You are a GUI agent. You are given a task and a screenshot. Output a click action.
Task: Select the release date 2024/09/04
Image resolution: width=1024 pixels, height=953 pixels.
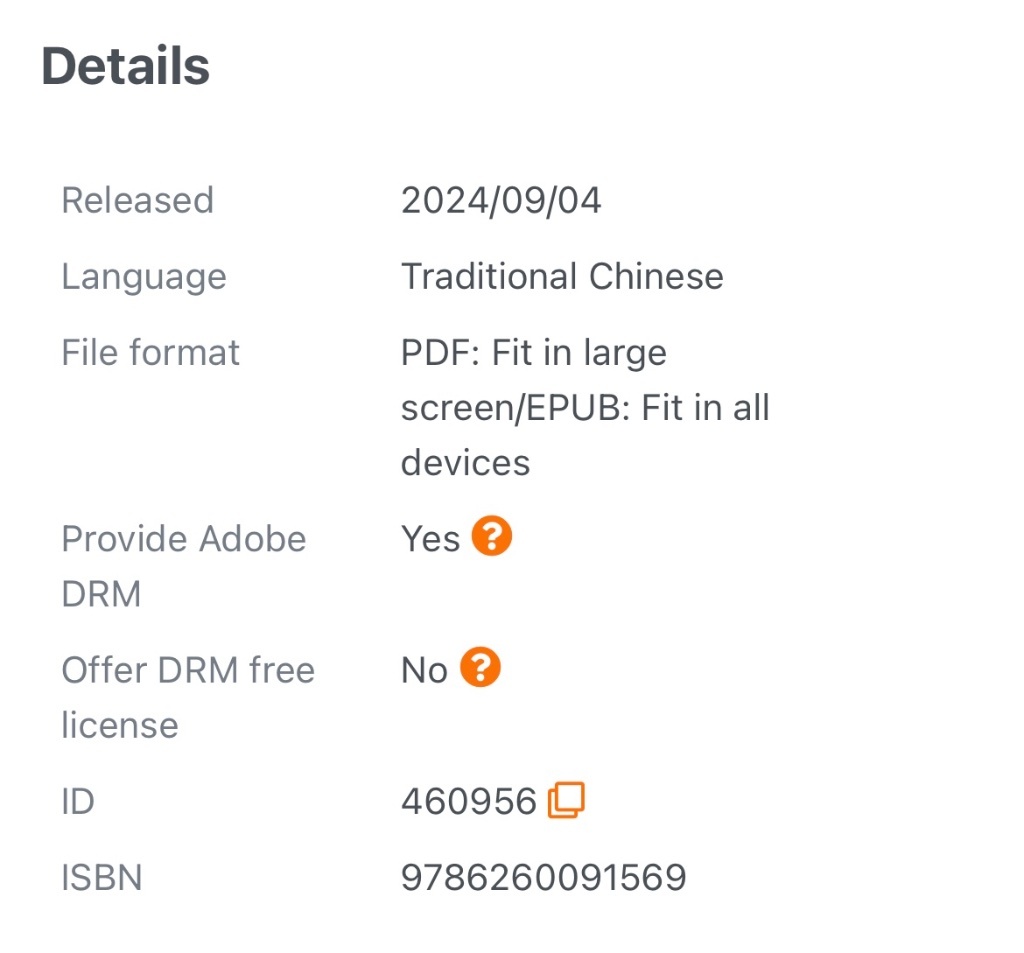[501, 201]
